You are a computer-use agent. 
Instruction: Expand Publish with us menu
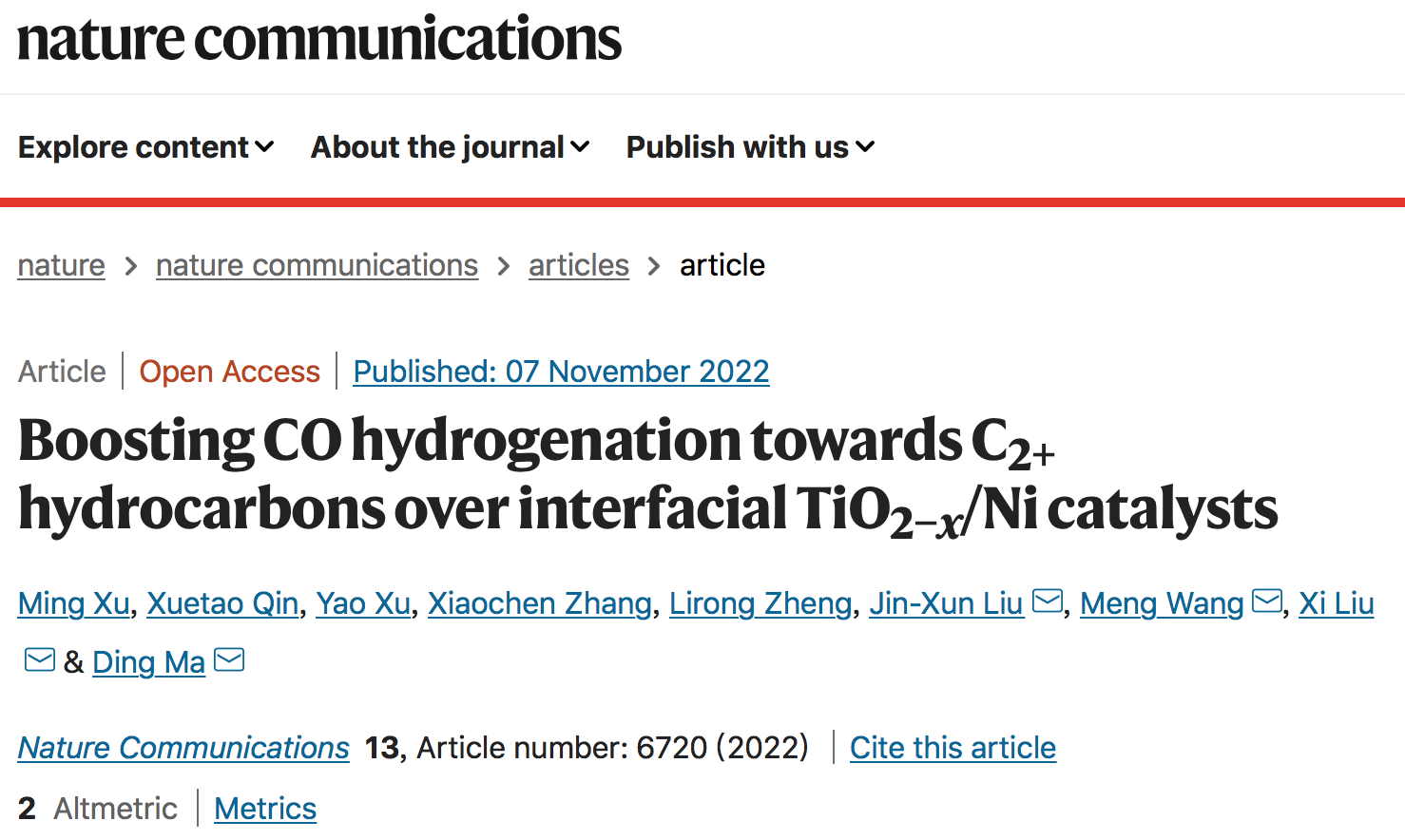[749, 147]
